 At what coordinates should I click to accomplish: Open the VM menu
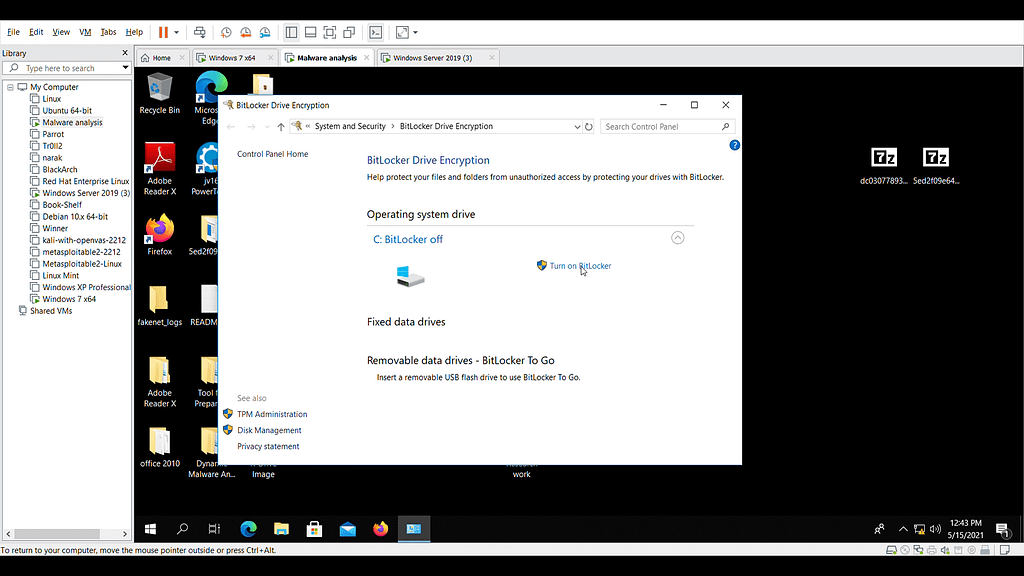85,32
